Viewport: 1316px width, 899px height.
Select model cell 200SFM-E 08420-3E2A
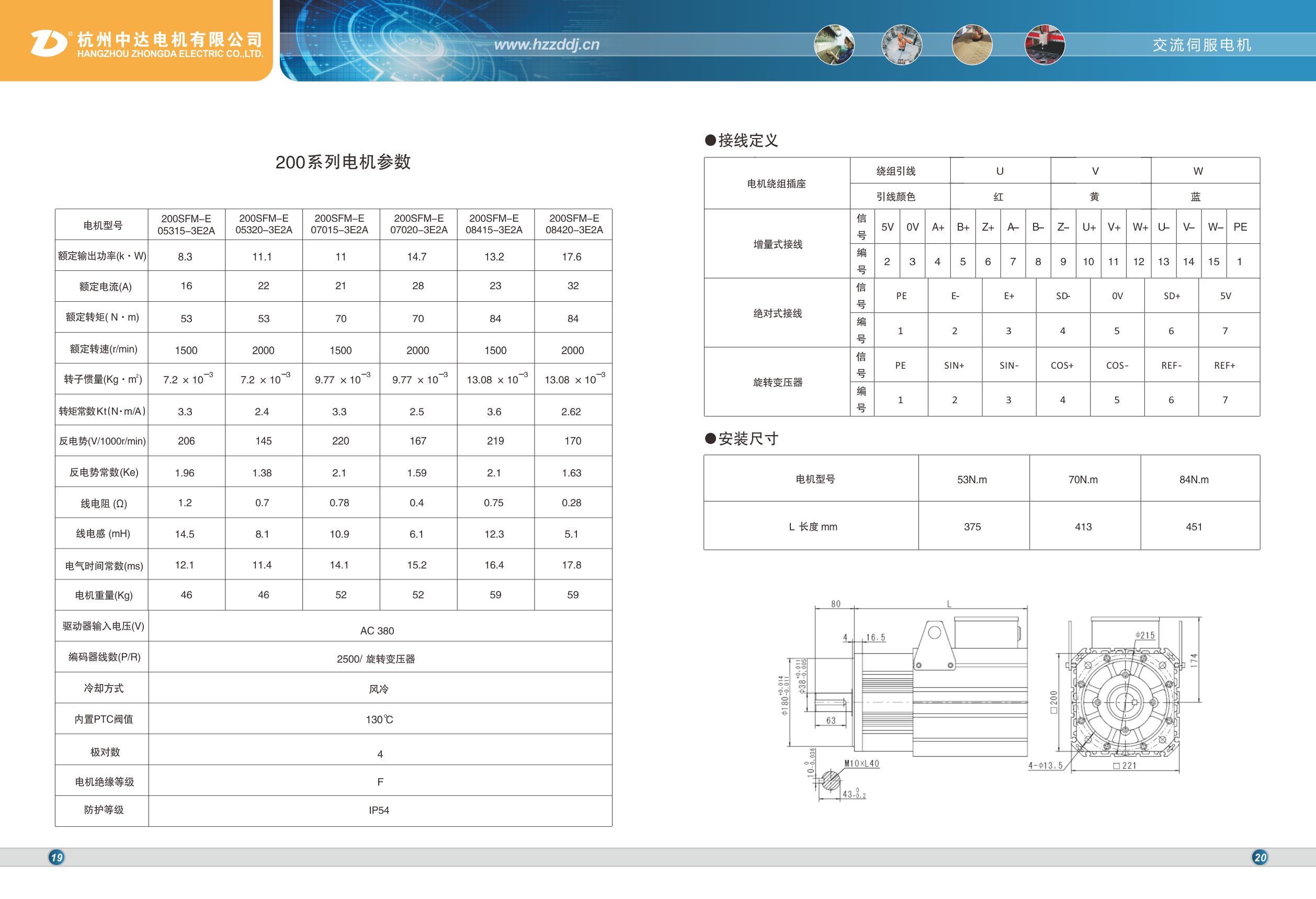574,224
